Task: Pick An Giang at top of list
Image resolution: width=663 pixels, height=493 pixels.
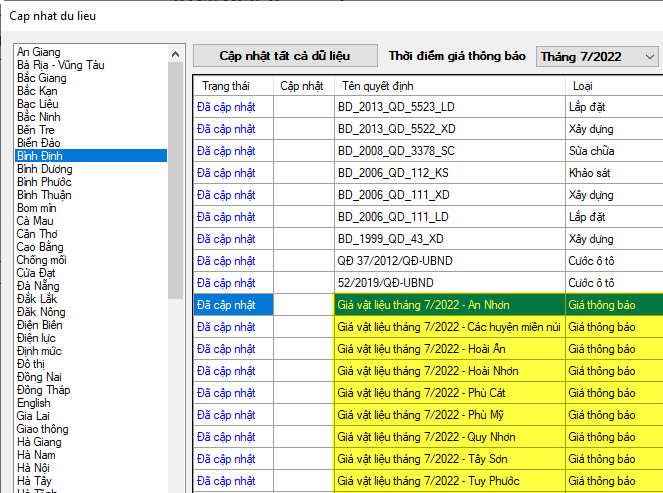Action: (39, 52)
